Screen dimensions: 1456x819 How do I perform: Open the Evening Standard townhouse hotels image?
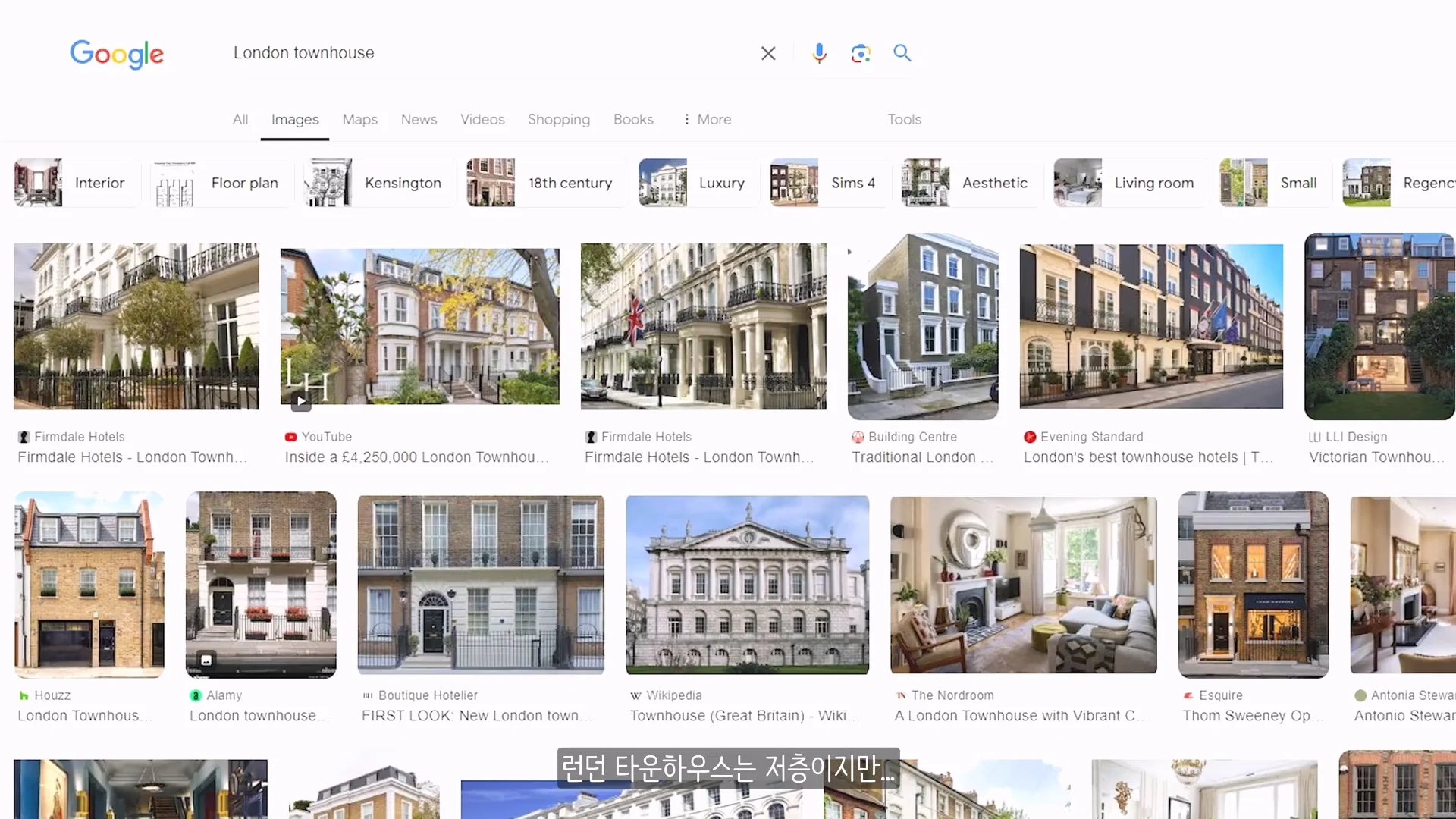(1151, 326)
